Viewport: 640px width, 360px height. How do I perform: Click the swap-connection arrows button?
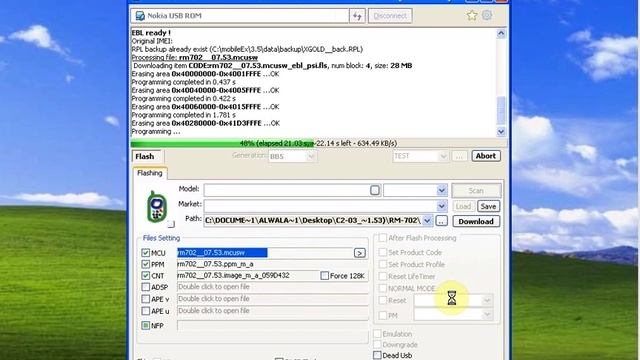pos(357,16)
